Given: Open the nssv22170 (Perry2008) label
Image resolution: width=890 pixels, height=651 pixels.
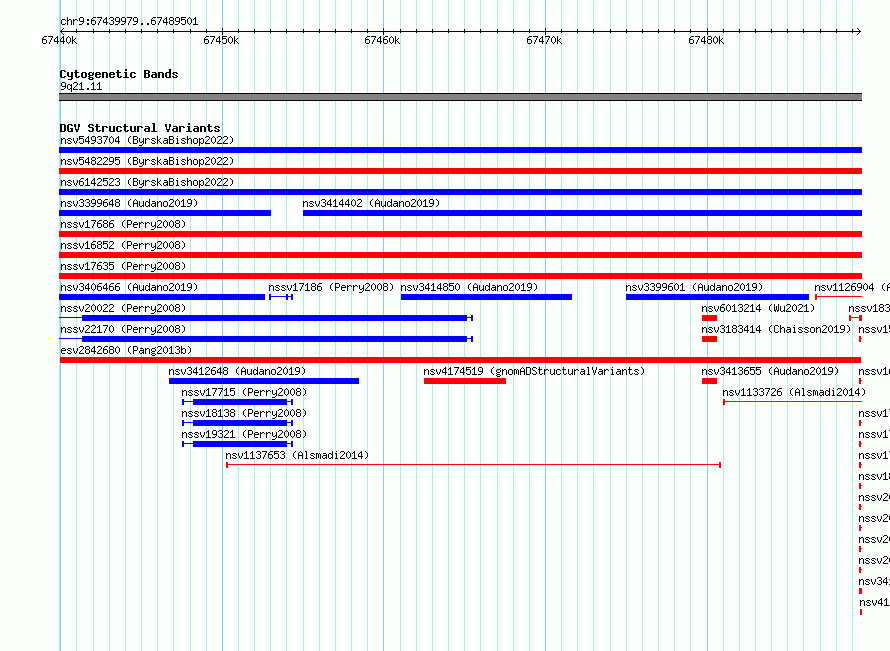Looking at the screenshot, I should click(x=123, y=329).
